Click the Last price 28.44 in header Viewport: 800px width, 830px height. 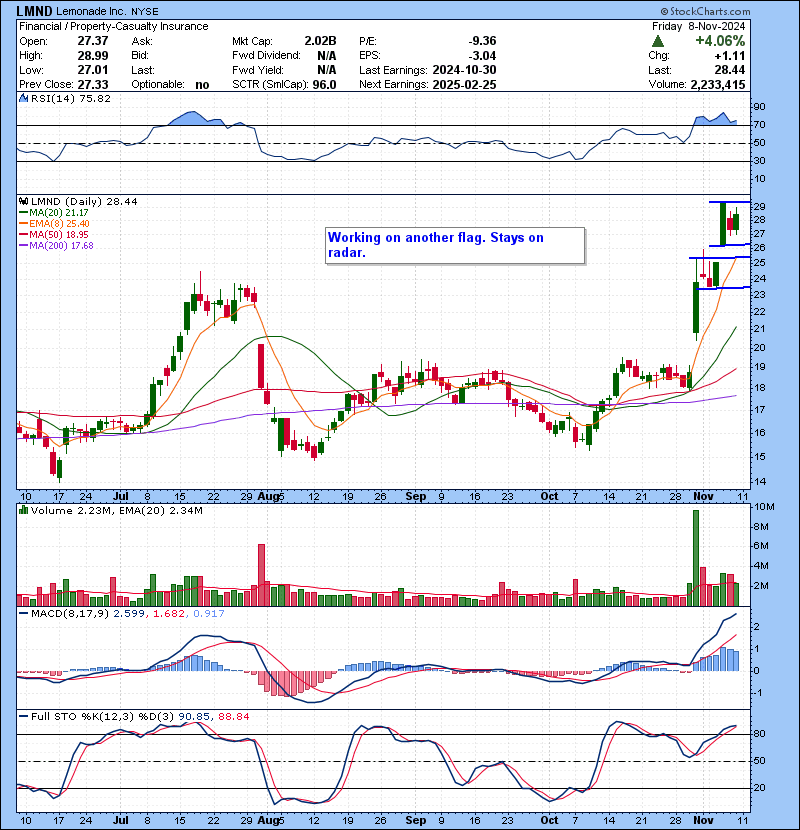731,70
